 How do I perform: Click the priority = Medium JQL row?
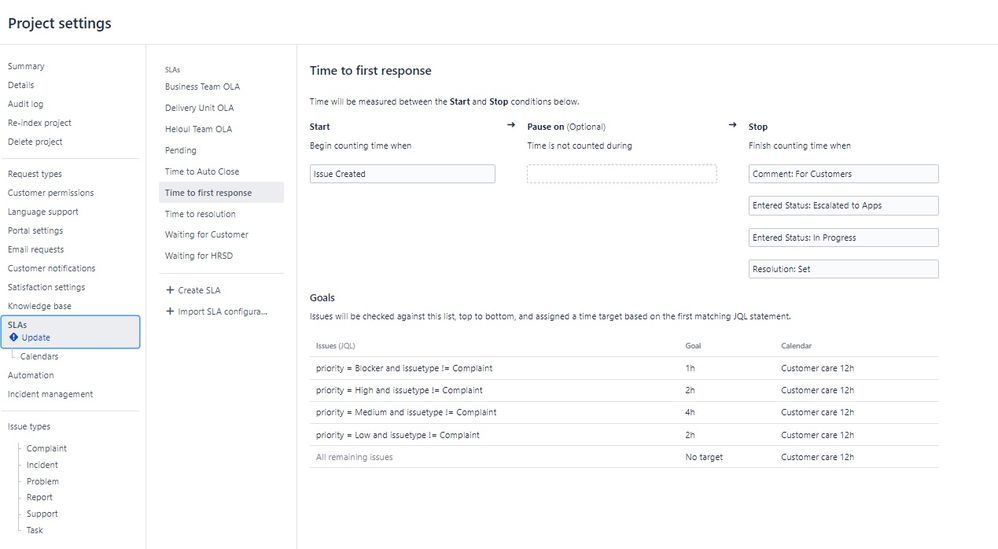coord(624,412)
